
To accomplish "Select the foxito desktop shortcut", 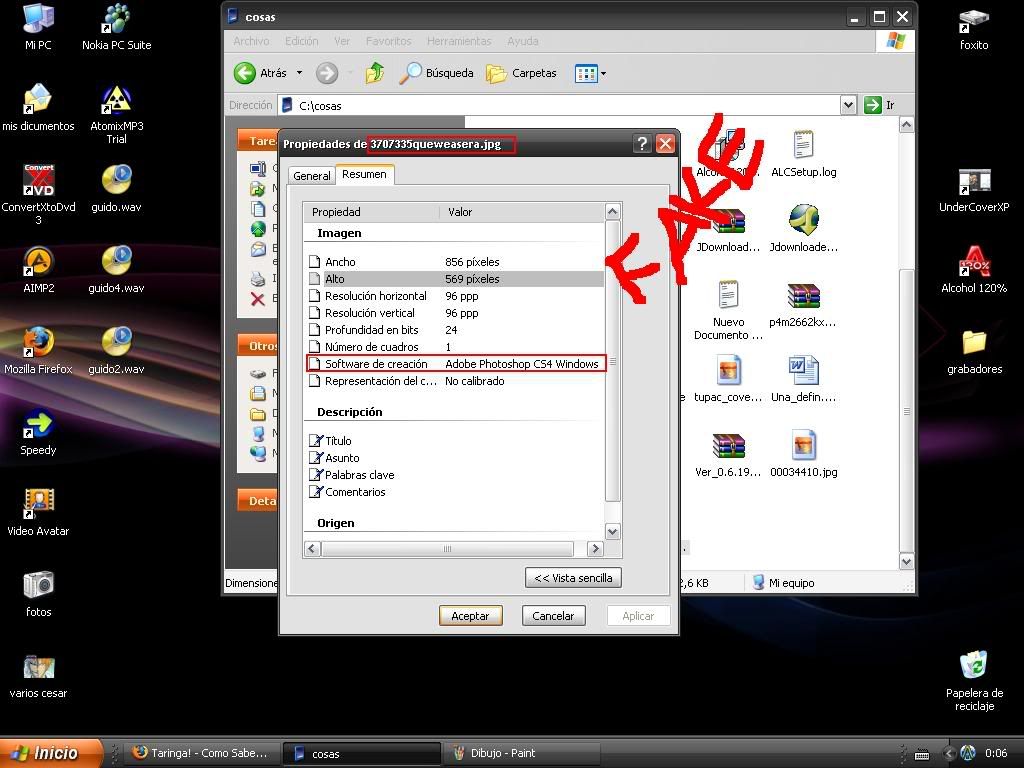I will tap(974, 27).
